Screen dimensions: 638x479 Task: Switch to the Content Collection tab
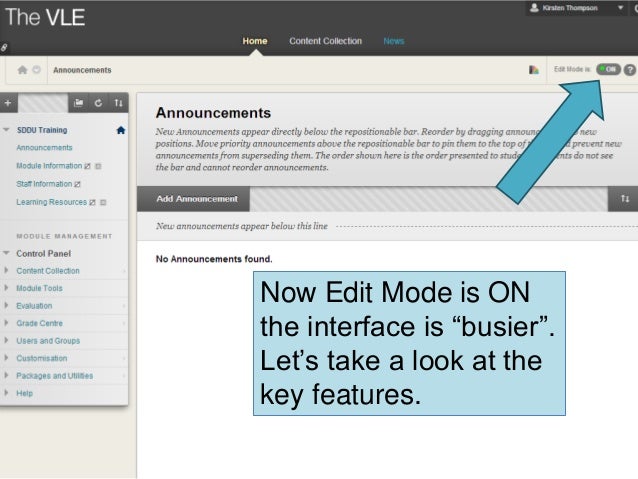click(x=326, y=41)
